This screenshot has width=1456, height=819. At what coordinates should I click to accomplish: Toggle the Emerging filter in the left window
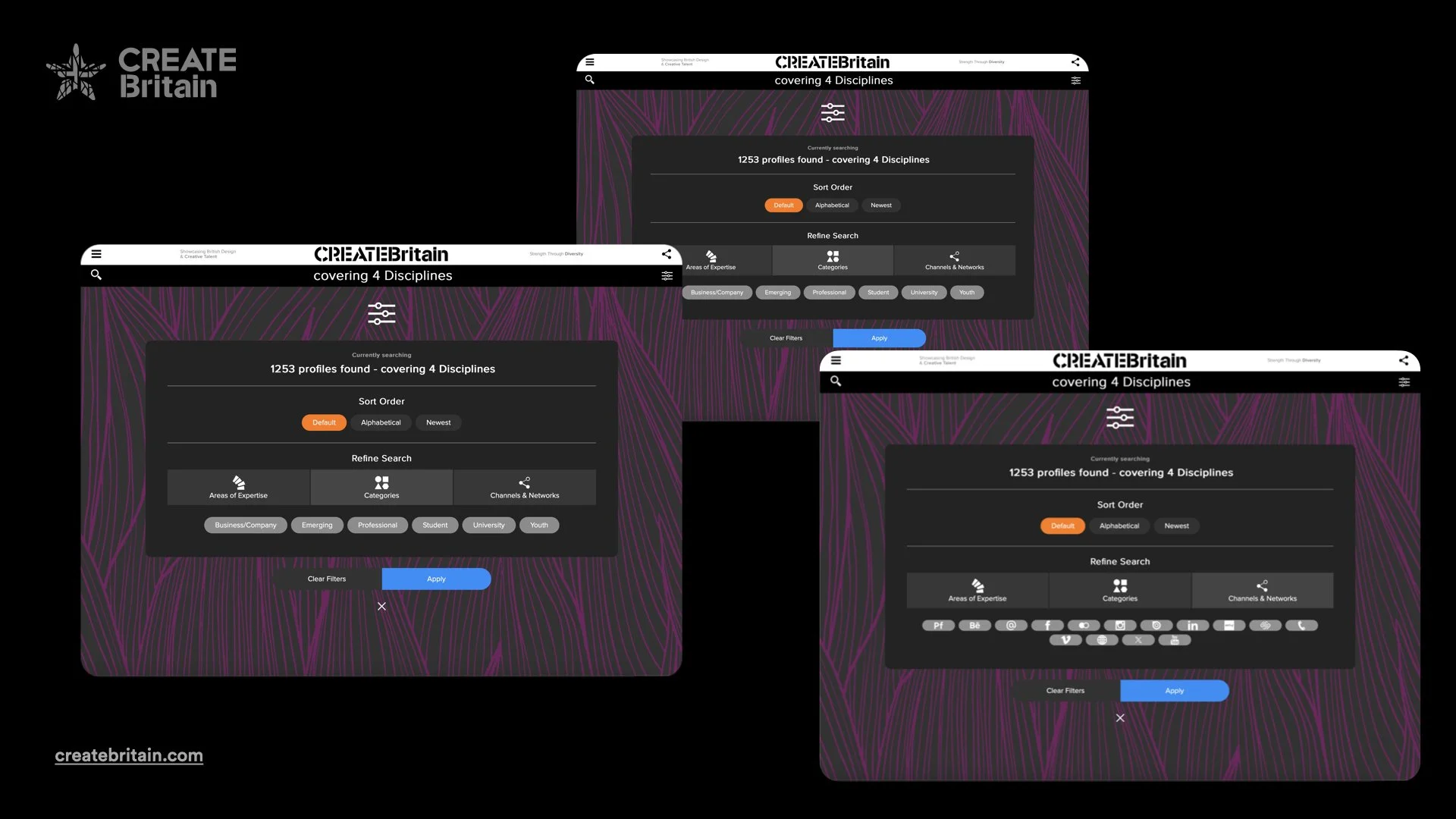[x=317, y=525]
